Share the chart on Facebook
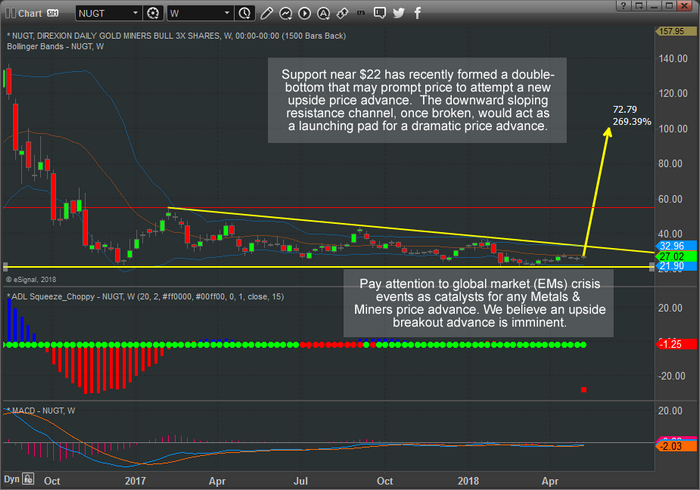 coord(417,13)
